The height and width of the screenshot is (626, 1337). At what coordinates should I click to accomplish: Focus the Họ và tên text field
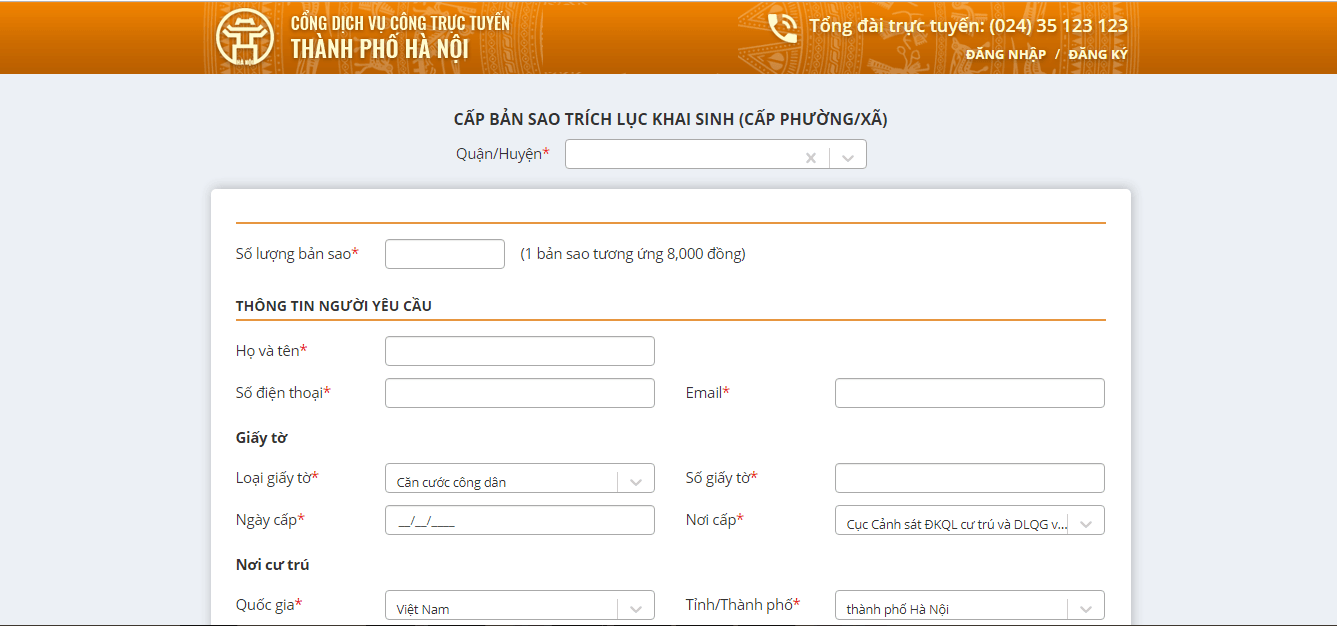click(519, 351)
